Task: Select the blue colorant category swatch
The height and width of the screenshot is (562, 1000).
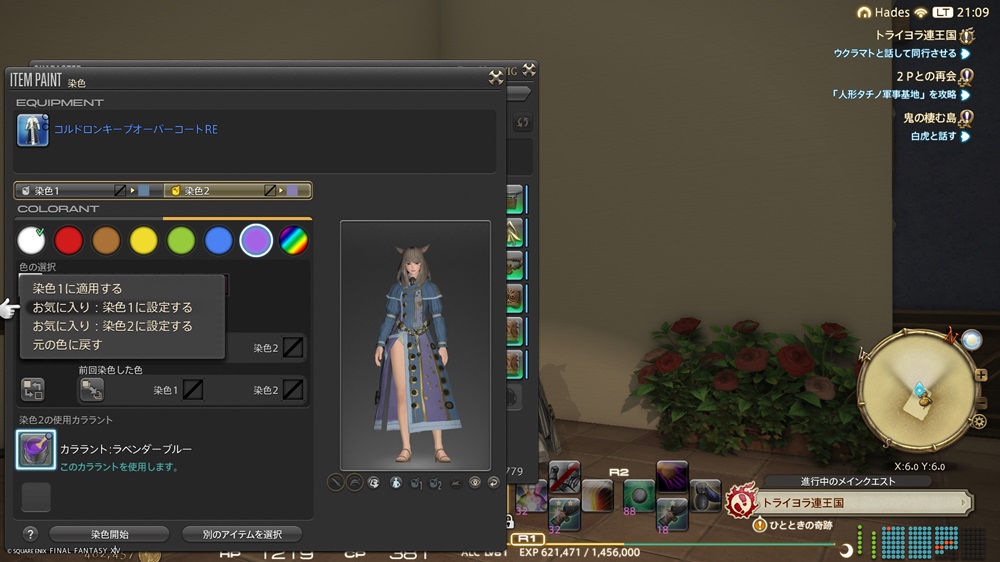Action: tap(218, 240)
